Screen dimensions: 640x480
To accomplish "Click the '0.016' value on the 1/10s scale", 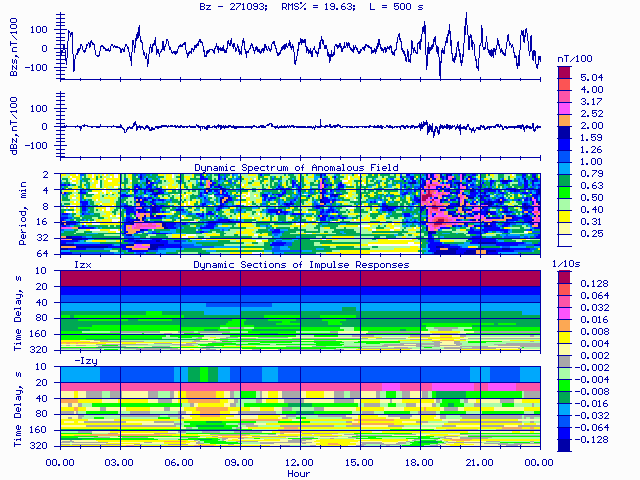I will (x=594, y=320).
